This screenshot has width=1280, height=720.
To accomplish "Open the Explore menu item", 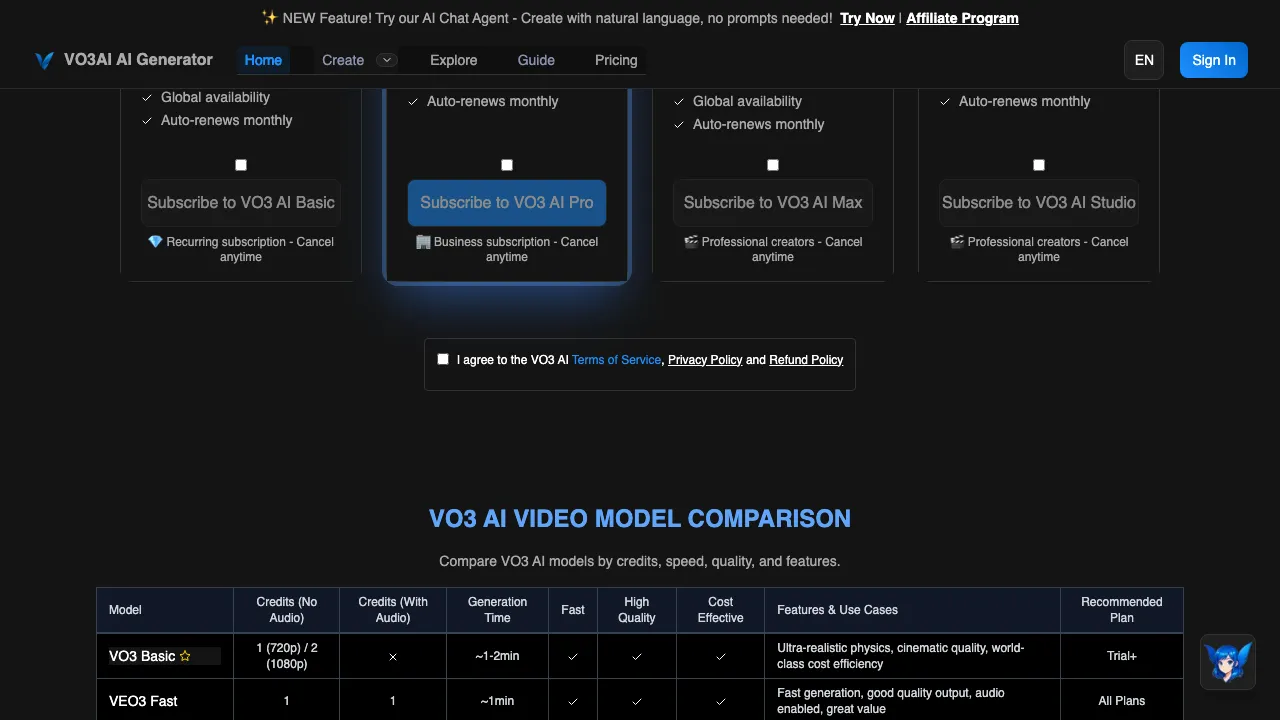I will pos(453,60).
